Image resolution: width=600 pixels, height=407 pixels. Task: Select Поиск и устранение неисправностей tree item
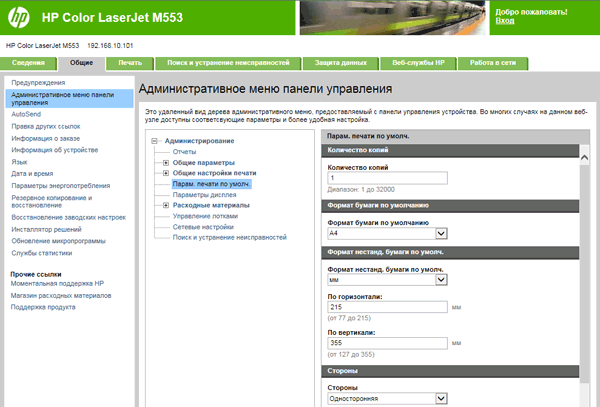[x=230, y=238]
